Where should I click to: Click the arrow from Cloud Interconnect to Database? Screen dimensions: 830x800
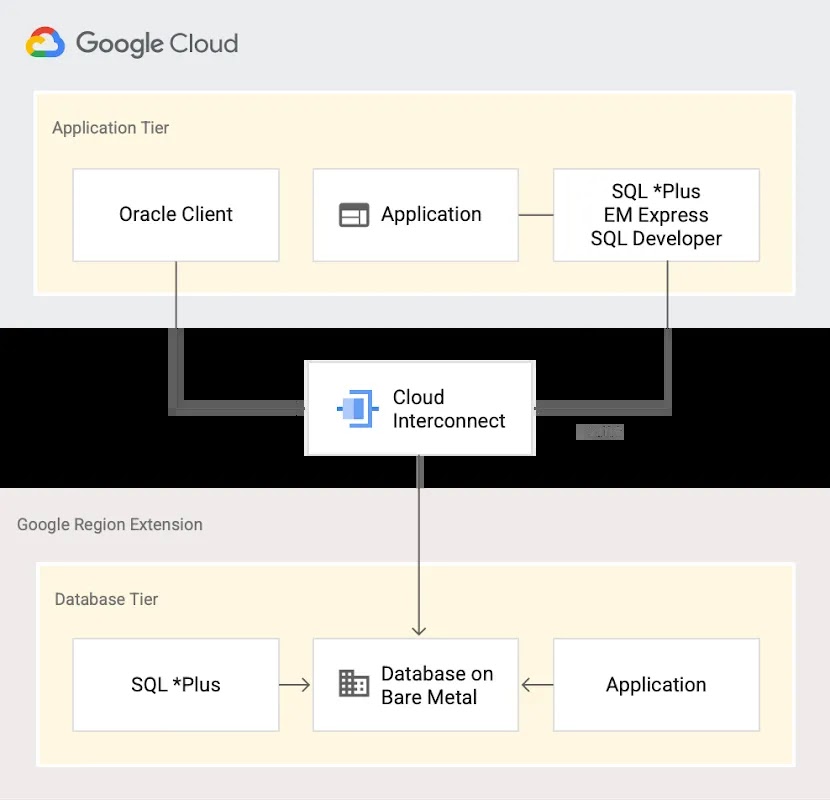[x=419, y=545]
